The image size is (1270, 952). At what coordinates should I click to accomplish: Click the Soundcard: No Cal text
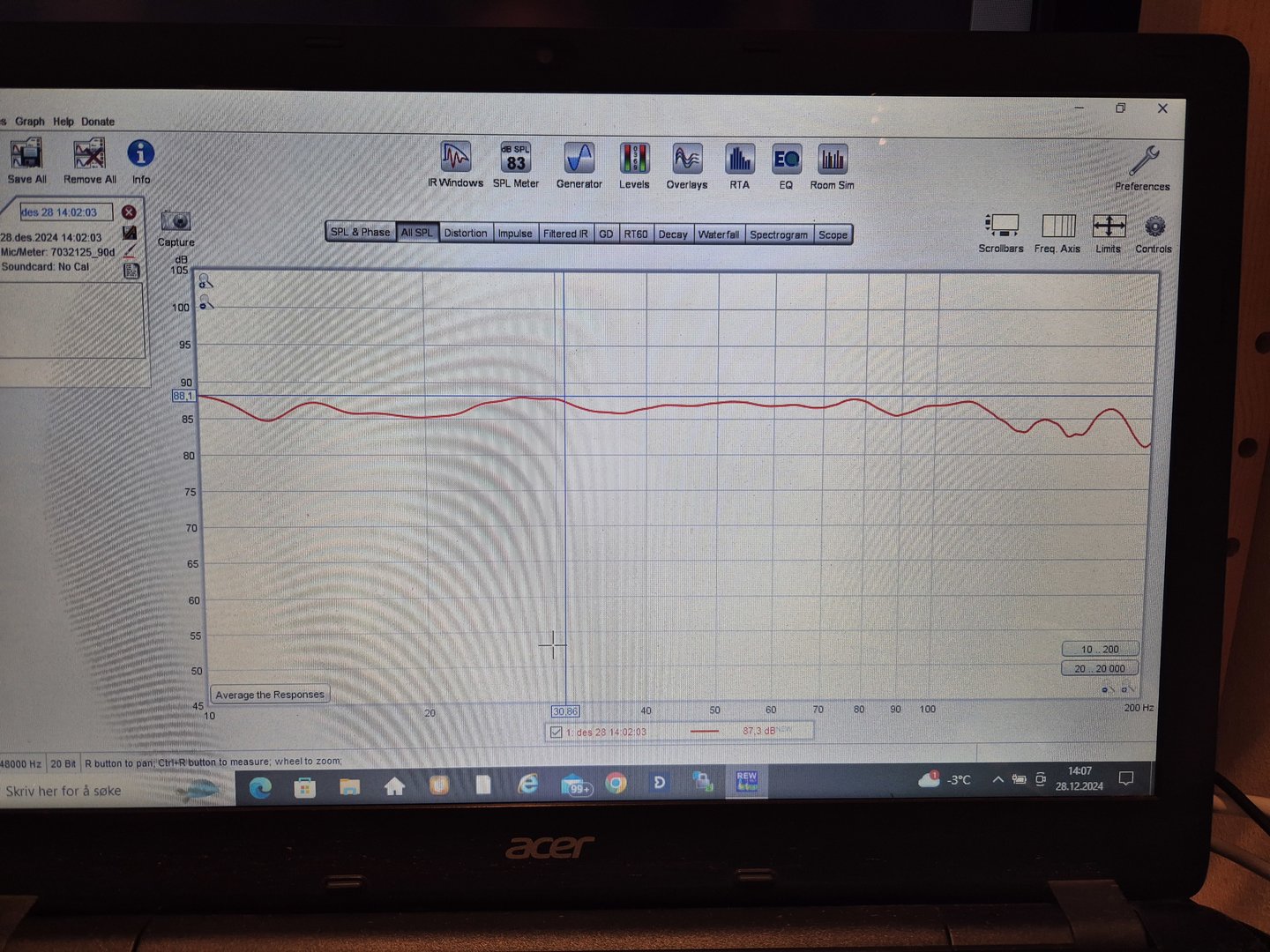click(x=46, y=267)
